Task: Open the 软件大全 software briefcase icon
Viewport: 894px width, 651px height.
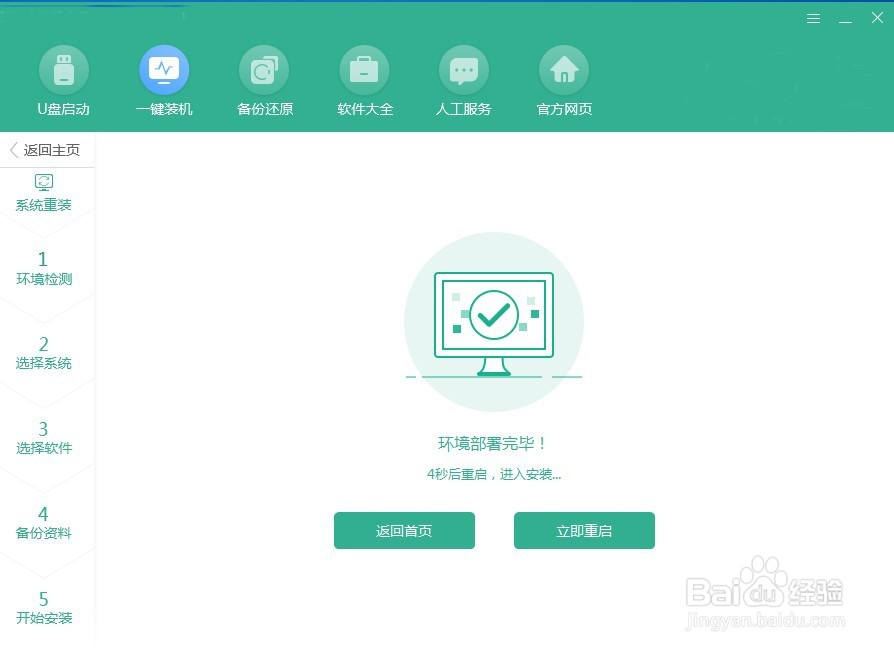Action: click(x=364, y=70)
